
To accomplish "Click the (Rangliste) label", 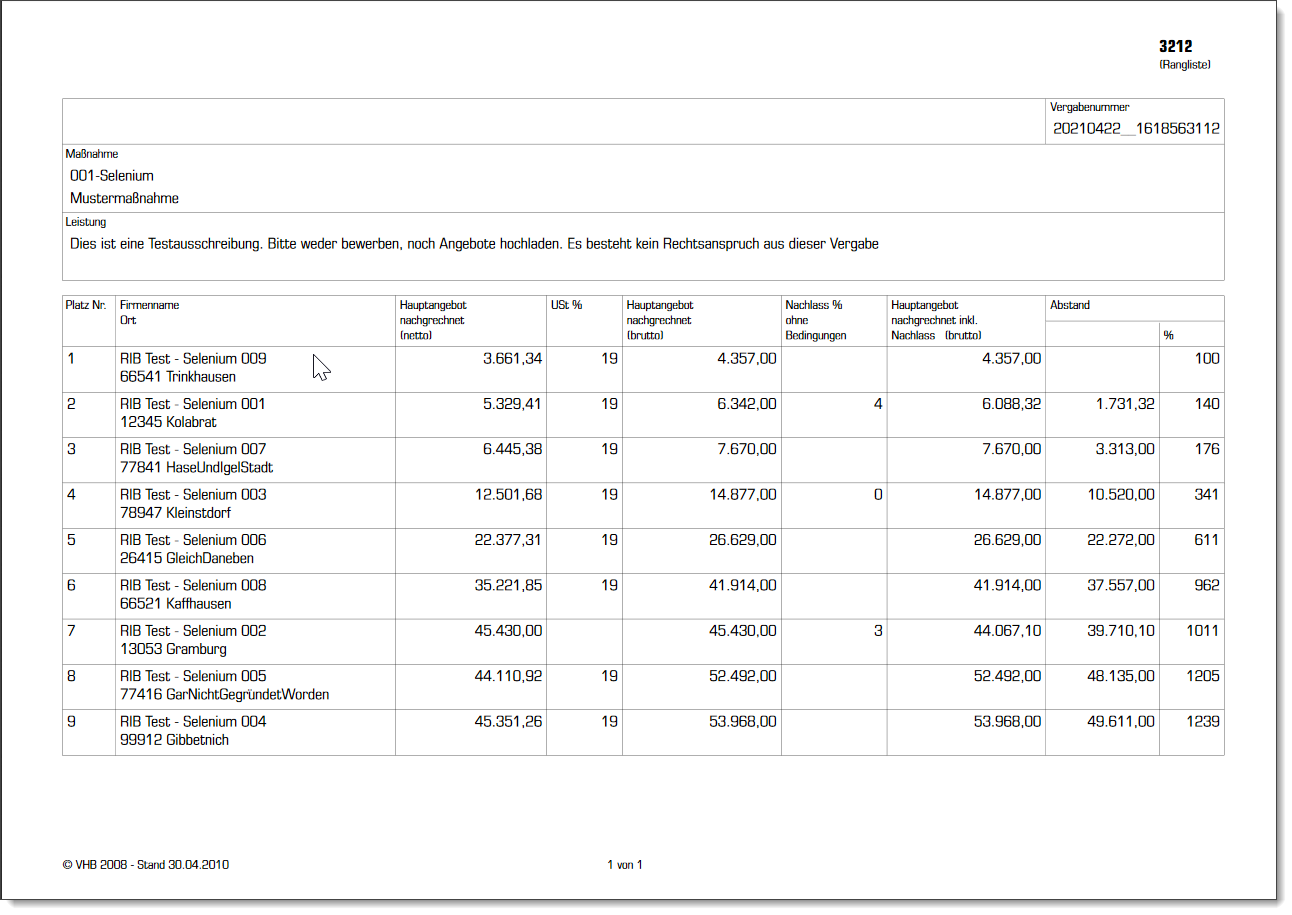I will pos(1185,65).
